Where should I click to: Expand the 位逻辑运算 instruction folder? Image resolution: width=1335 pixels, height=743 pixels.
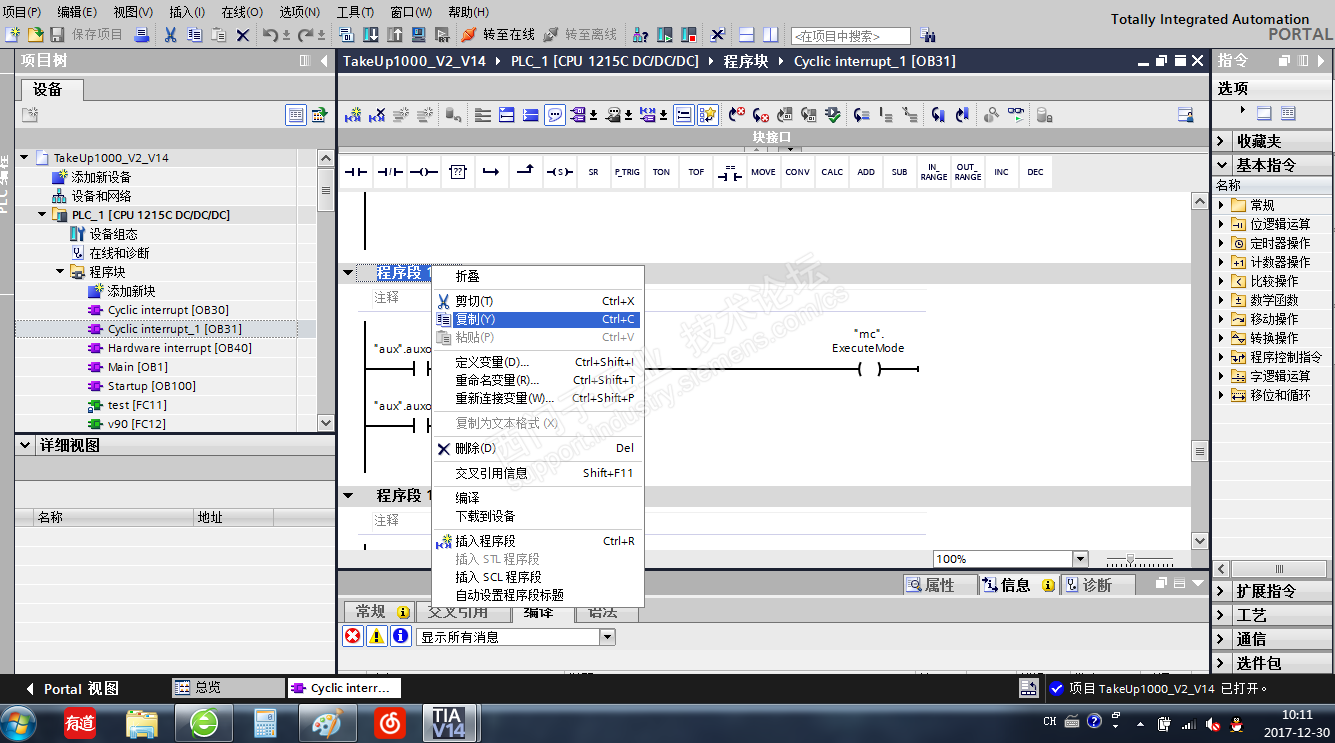pos(1221,224)
